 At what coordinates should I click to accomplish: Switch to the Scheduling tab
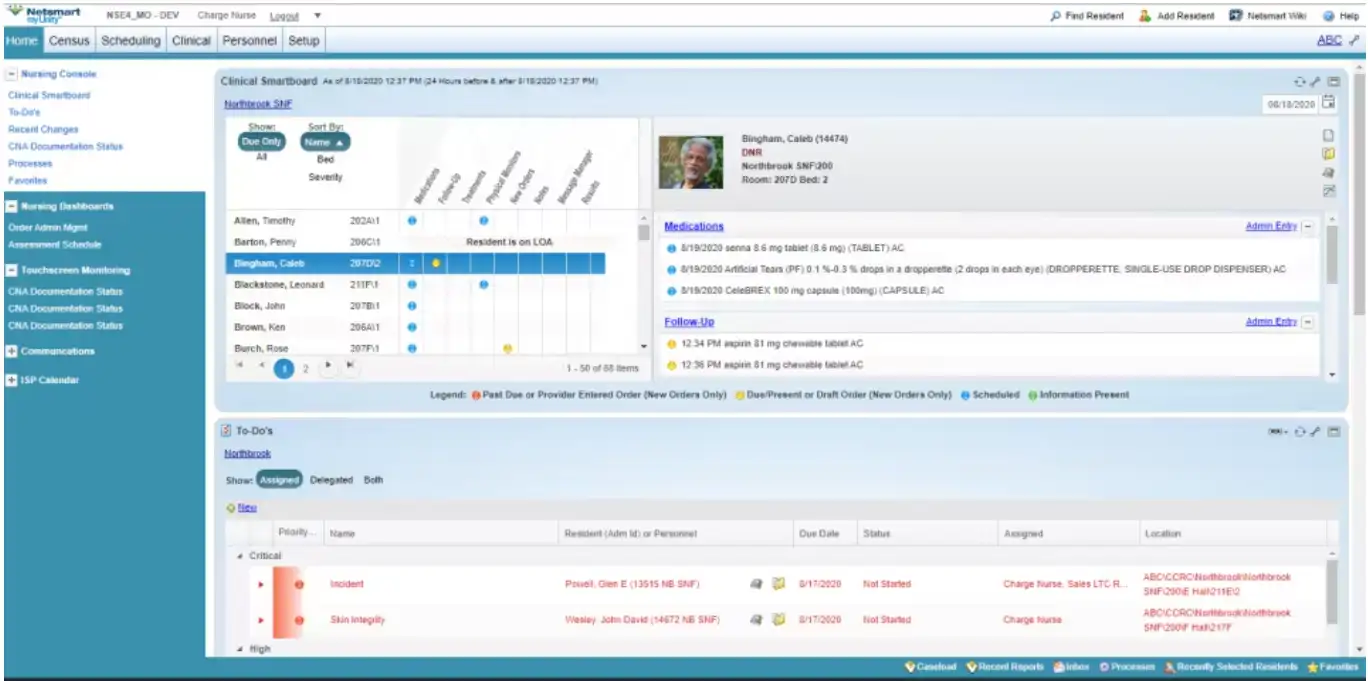tap(129, 41)
